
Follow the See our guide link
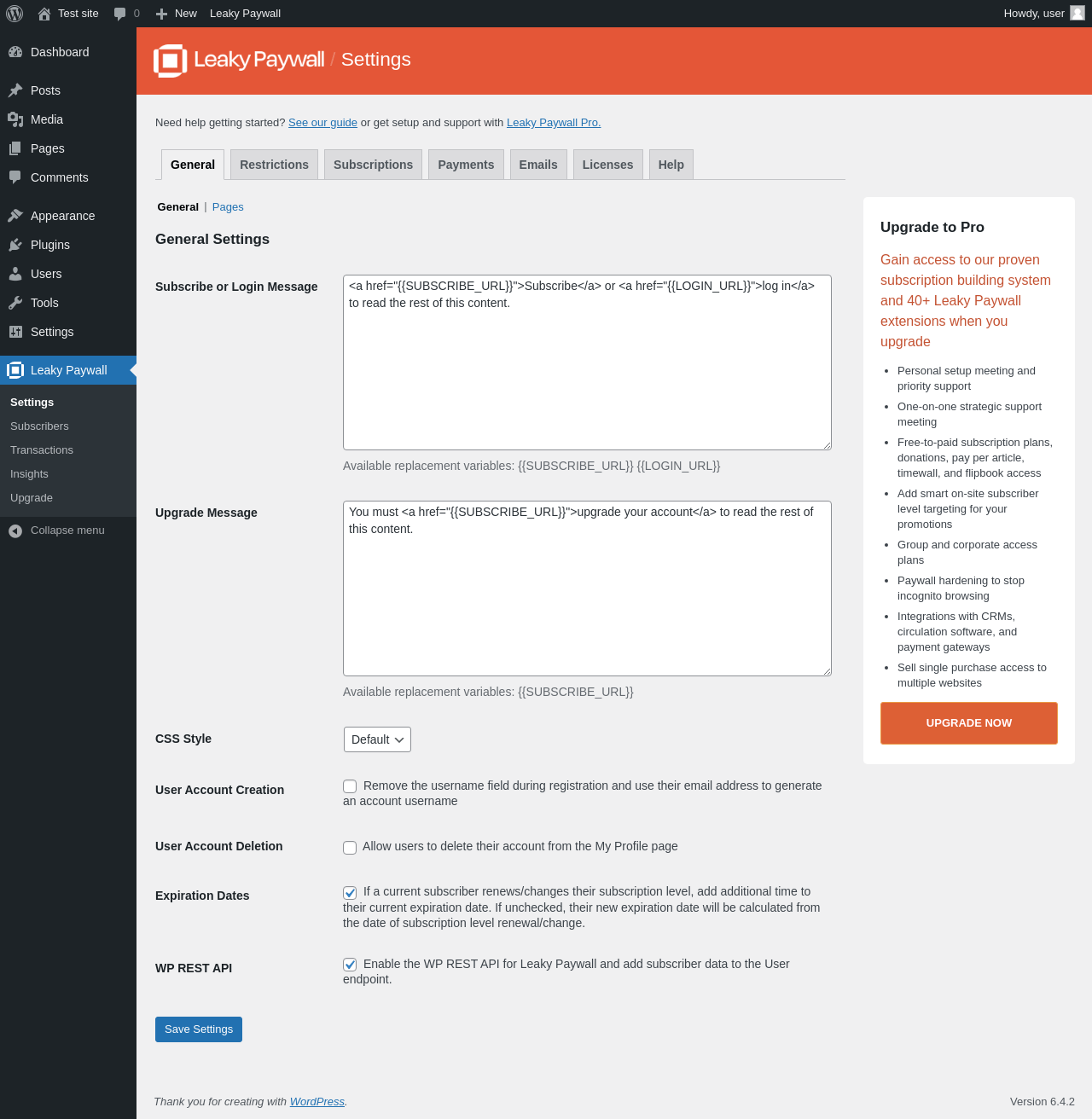(x=322, y=123)
